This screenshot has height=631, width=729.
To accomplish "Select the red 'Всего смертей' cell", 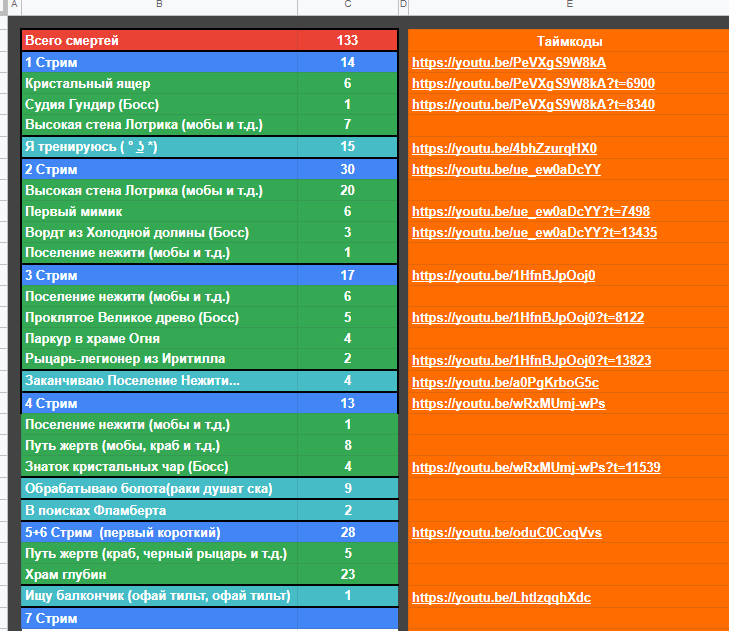I will tap(160, 41).
